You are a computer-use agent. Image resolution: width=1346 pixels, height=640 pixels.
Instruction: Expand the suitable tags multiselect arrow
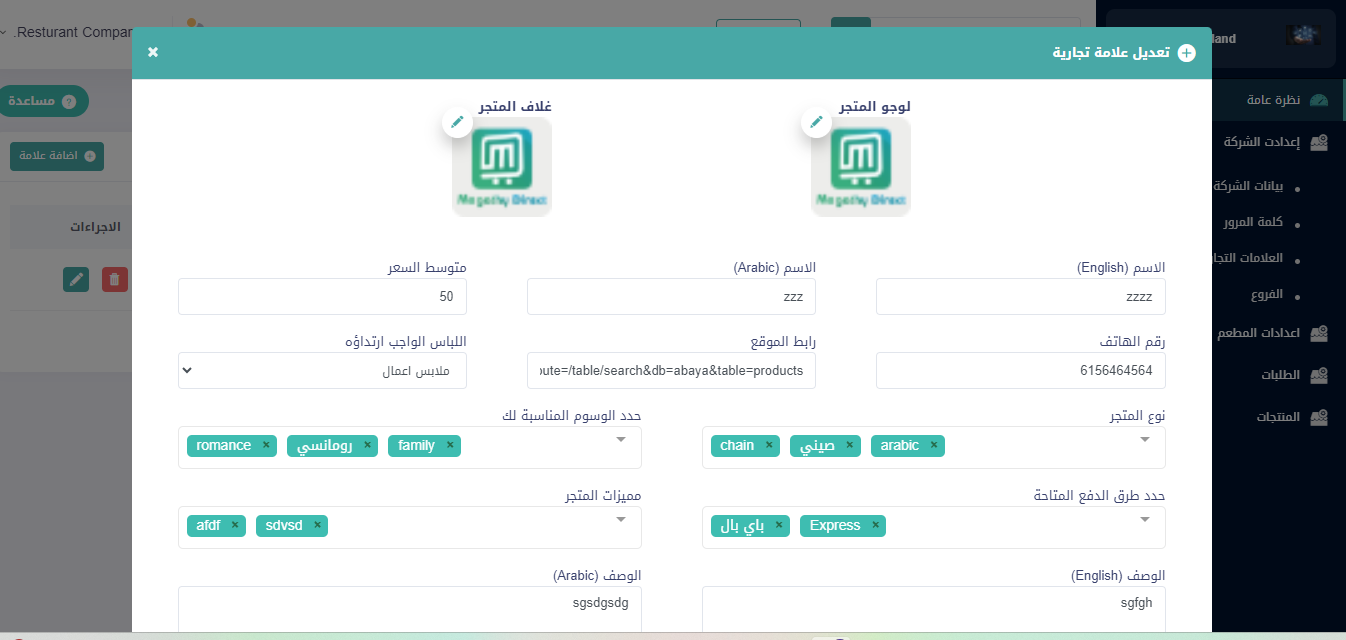point(620,439)
